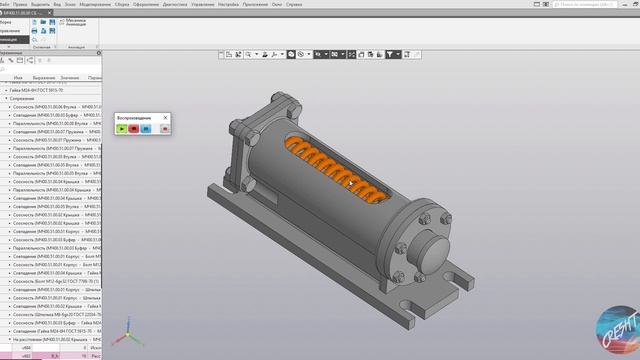The height and width of the screenshot is (360, 640).
Task: Pause playback with the blue pause button
Action: [x=146, y=129]
